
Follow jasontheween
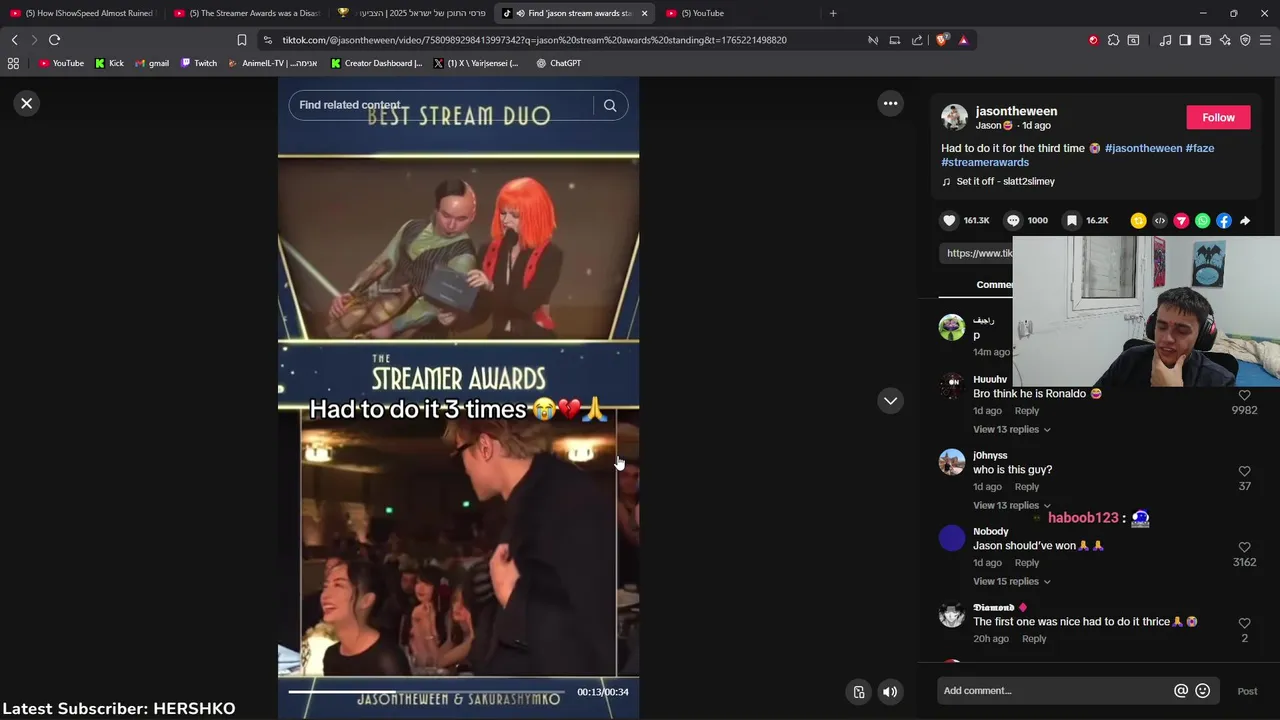coord(1218,118)
